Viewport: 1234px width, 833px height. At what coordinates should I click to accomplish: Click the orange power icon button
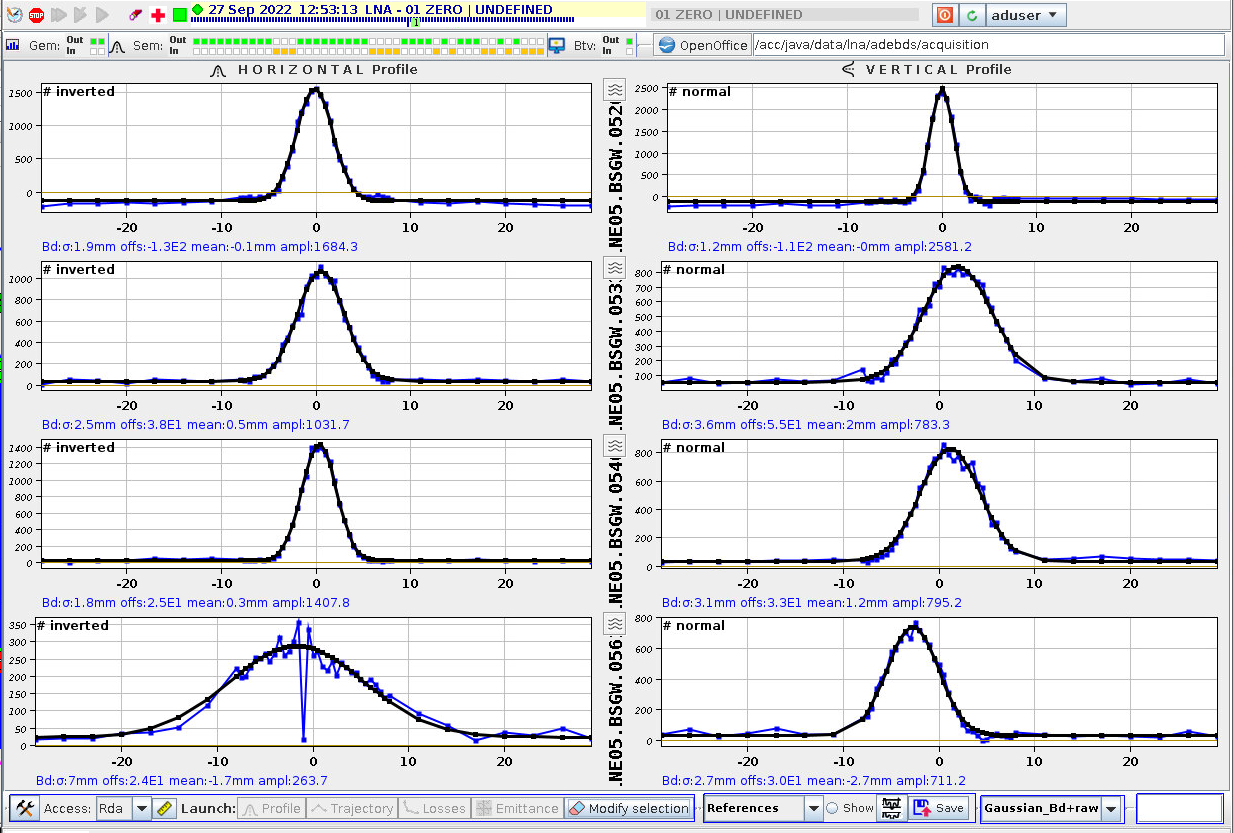944,16
